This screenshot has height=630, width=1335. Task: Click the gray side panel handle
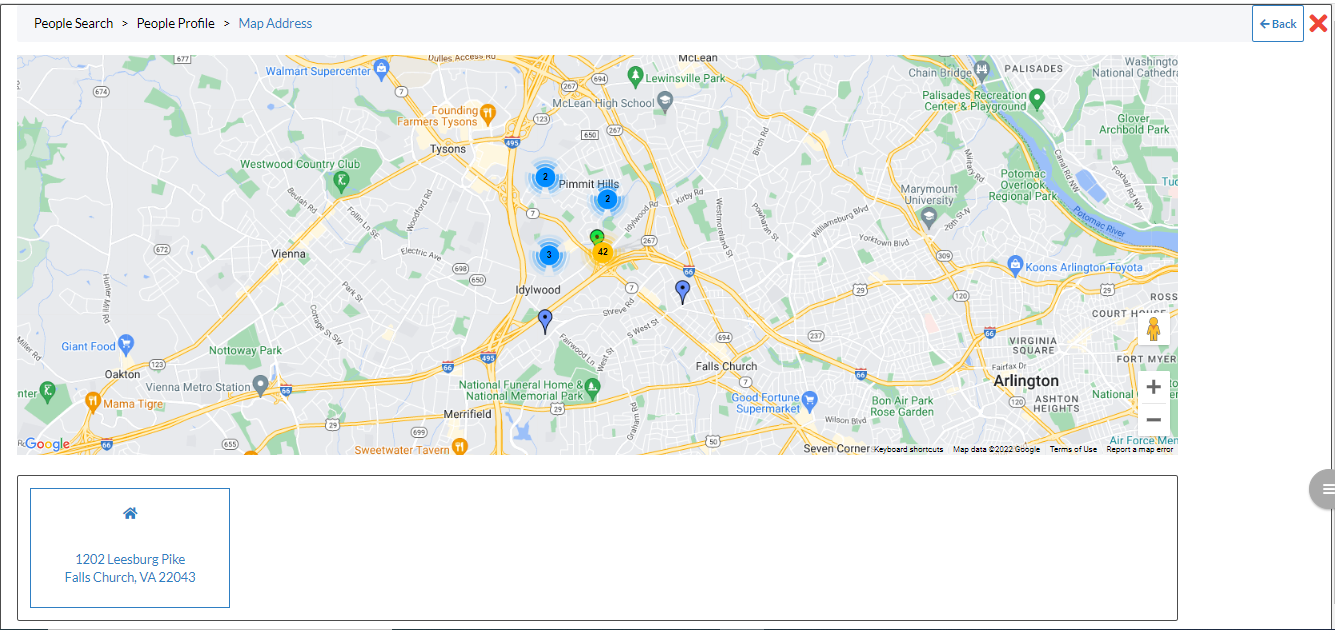pos(1322,489)
